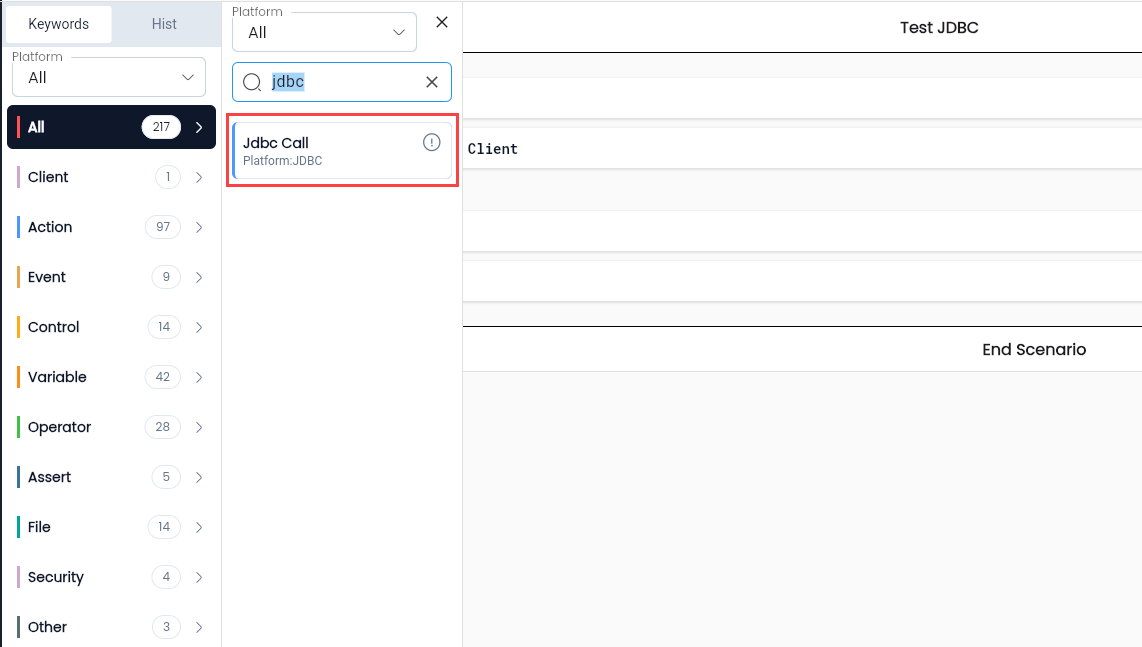Open the Assert keyword category
Screen dimensions: 1142x647
coord(111,477)
